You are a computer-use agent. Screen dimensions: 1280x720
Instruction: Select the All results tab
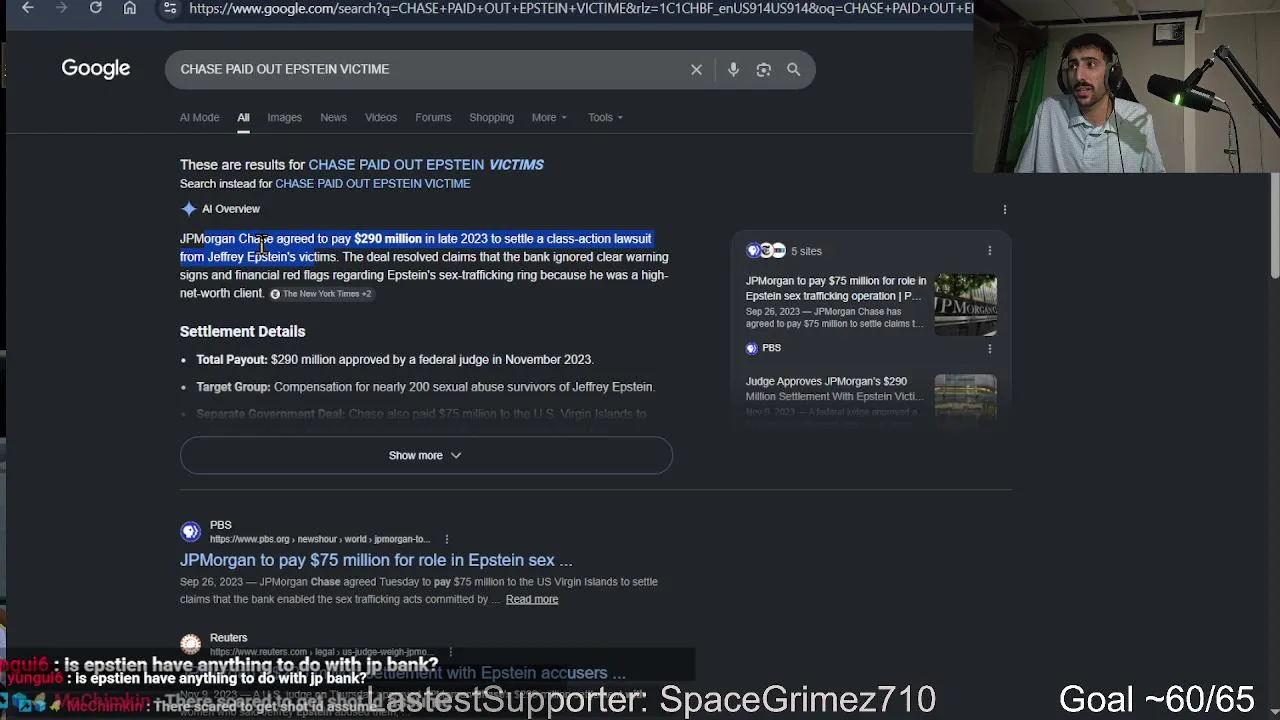243,117
